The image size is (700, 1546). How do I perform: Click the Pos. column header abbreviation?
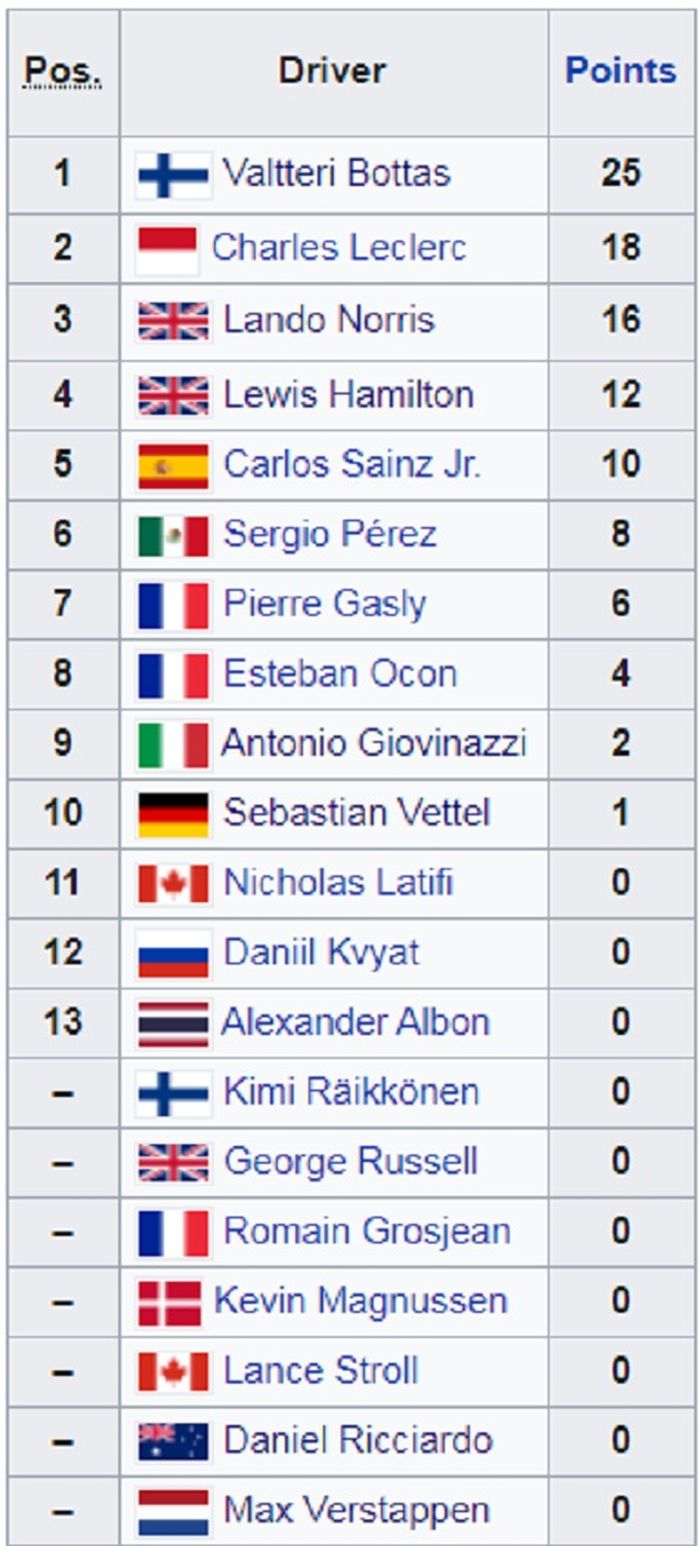pyautogui.click(x=62, y=71)
